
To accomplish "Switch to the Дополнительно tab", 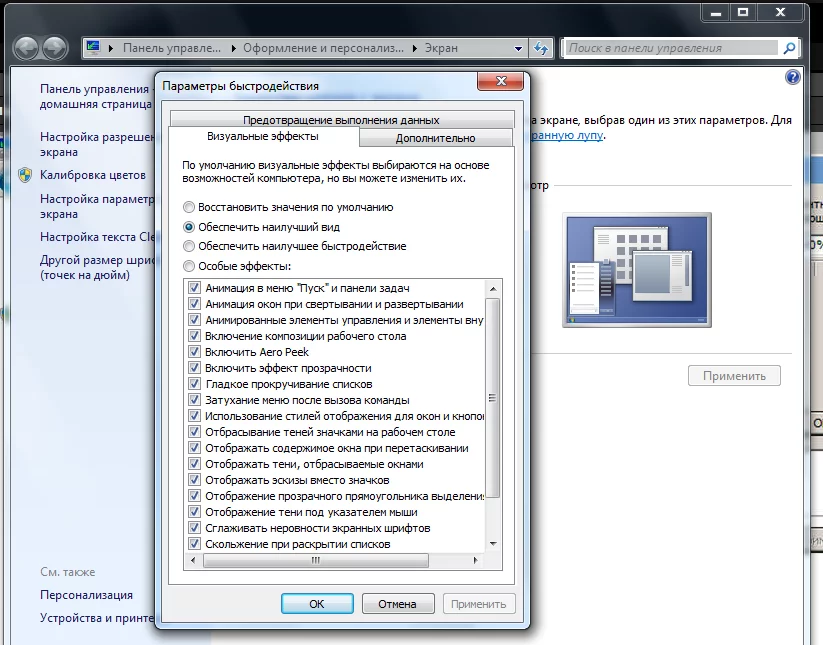I will click(x=436, y=138).
